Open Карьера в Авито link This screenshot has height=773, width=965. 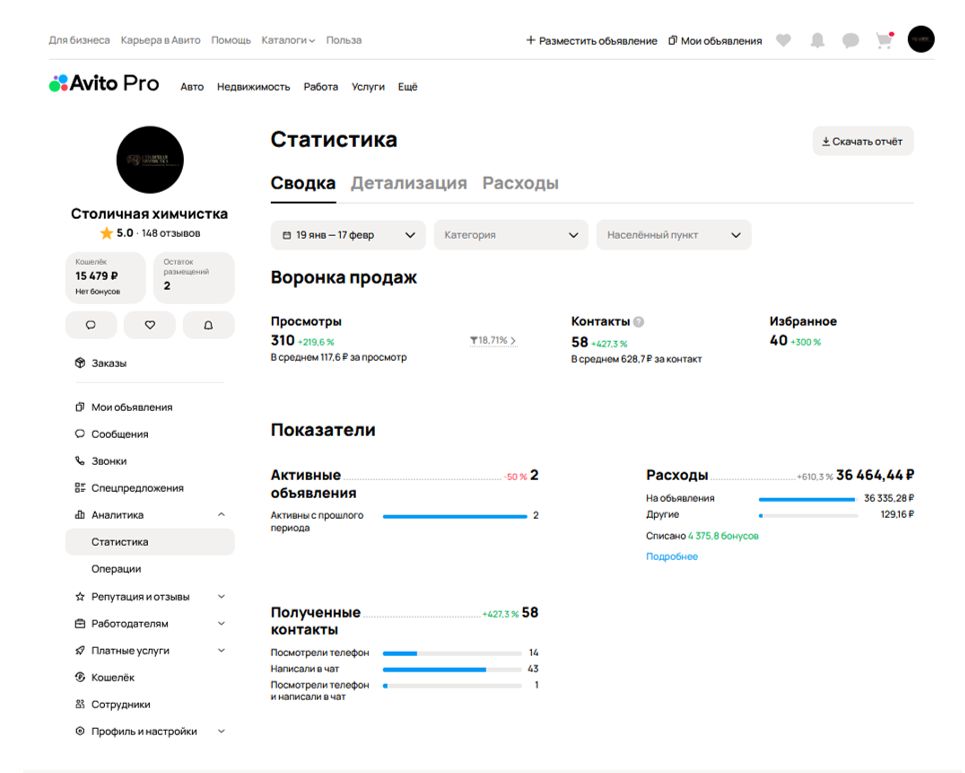point(161,40)
